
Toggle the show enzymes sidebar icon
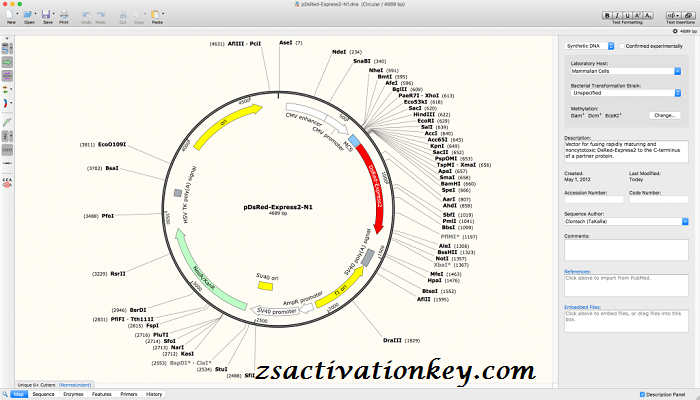point(6,49)
